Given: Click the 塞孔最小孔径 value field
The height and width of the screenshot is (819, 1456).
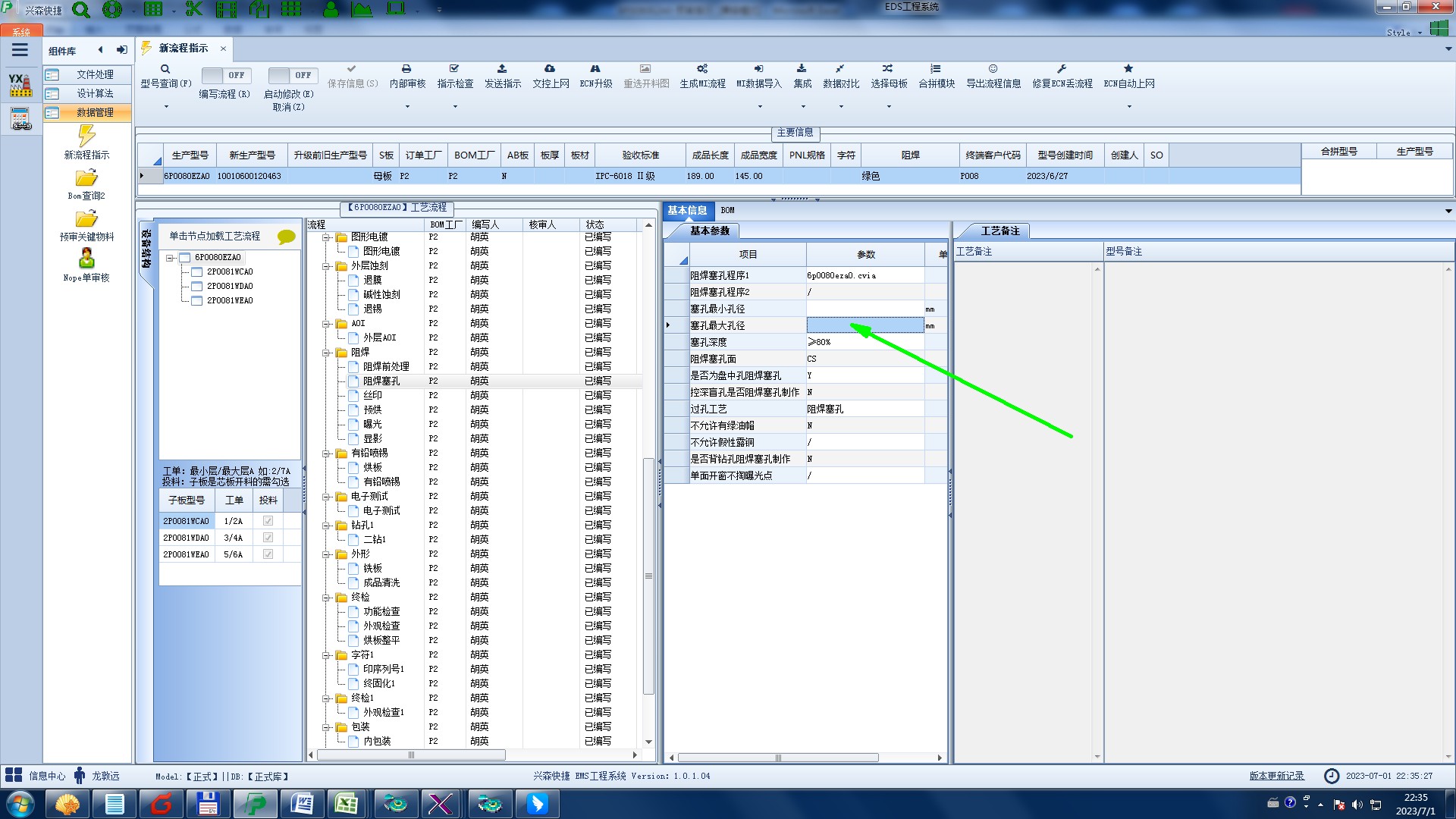Looking at the screenshot, I should coord(864,309).
